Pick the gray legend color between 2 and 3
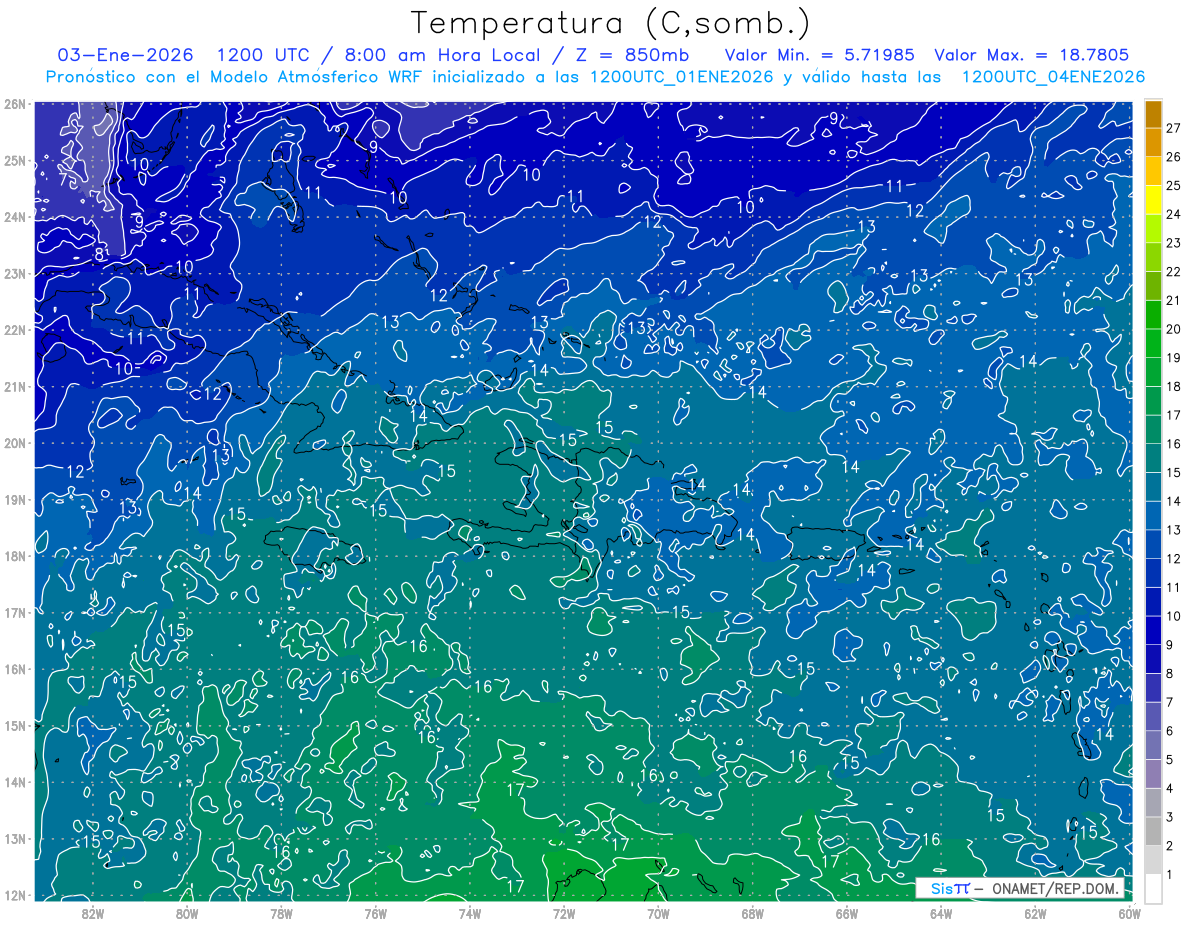This screenshot has width=1200, height=927. [x=1153, y=831]
